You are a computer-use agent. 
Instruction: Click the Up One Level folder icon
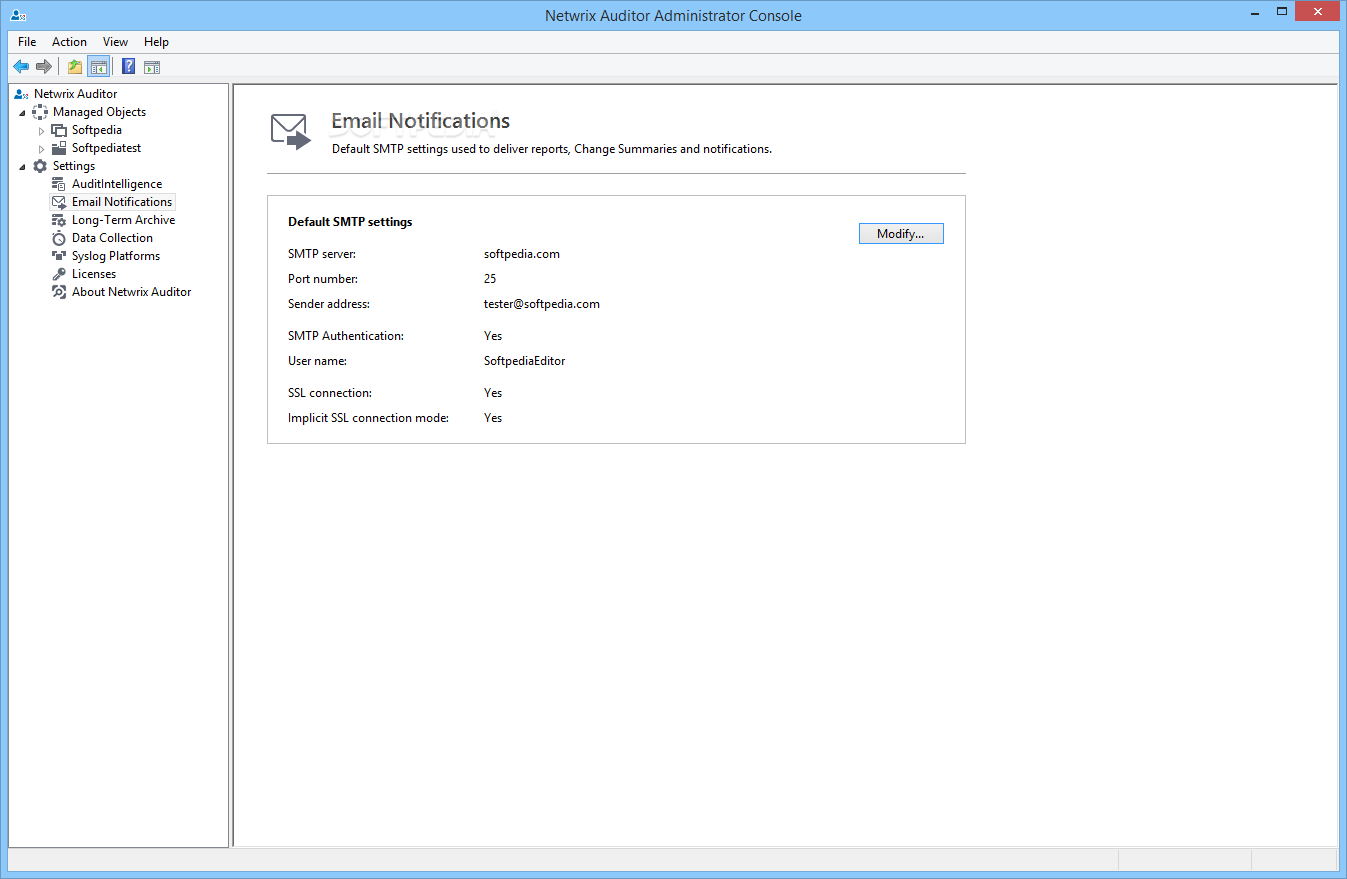click(x=75, y=67)
